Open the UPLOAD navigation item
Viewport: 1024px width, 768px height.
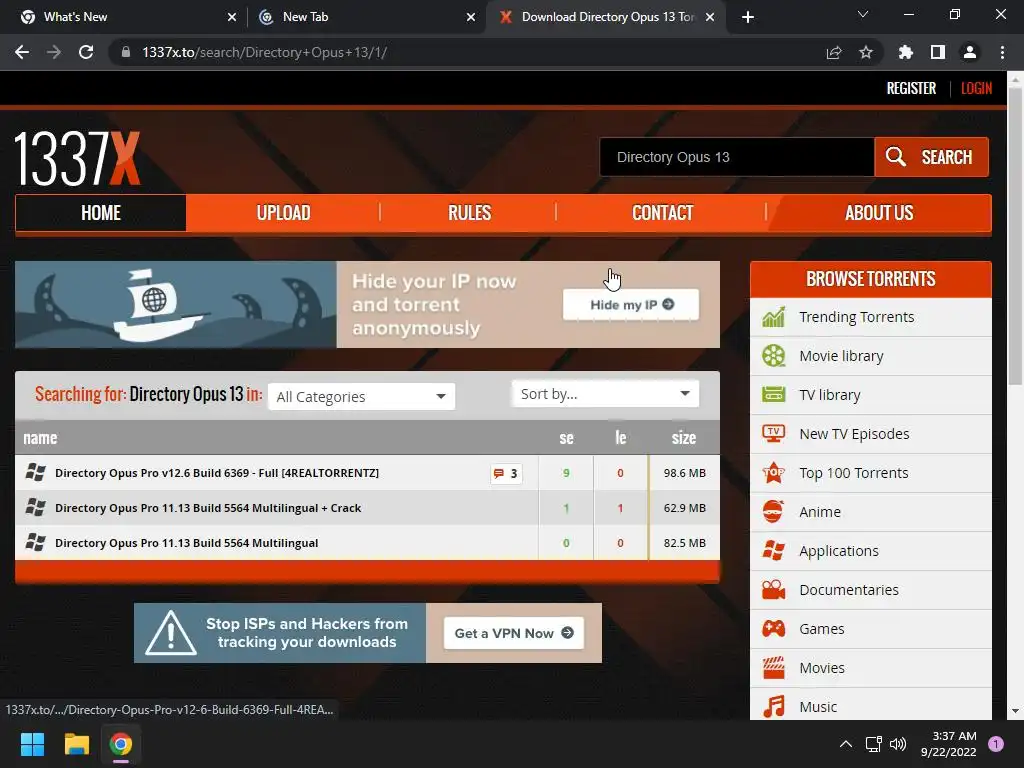283,213
